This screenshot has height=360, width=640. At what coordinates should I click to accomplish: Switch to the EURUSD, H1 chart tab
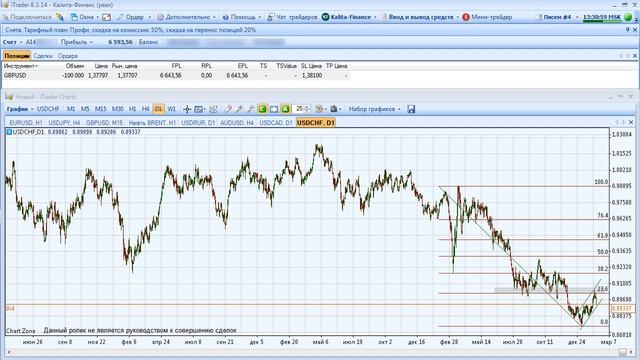(x=26, y=122)
